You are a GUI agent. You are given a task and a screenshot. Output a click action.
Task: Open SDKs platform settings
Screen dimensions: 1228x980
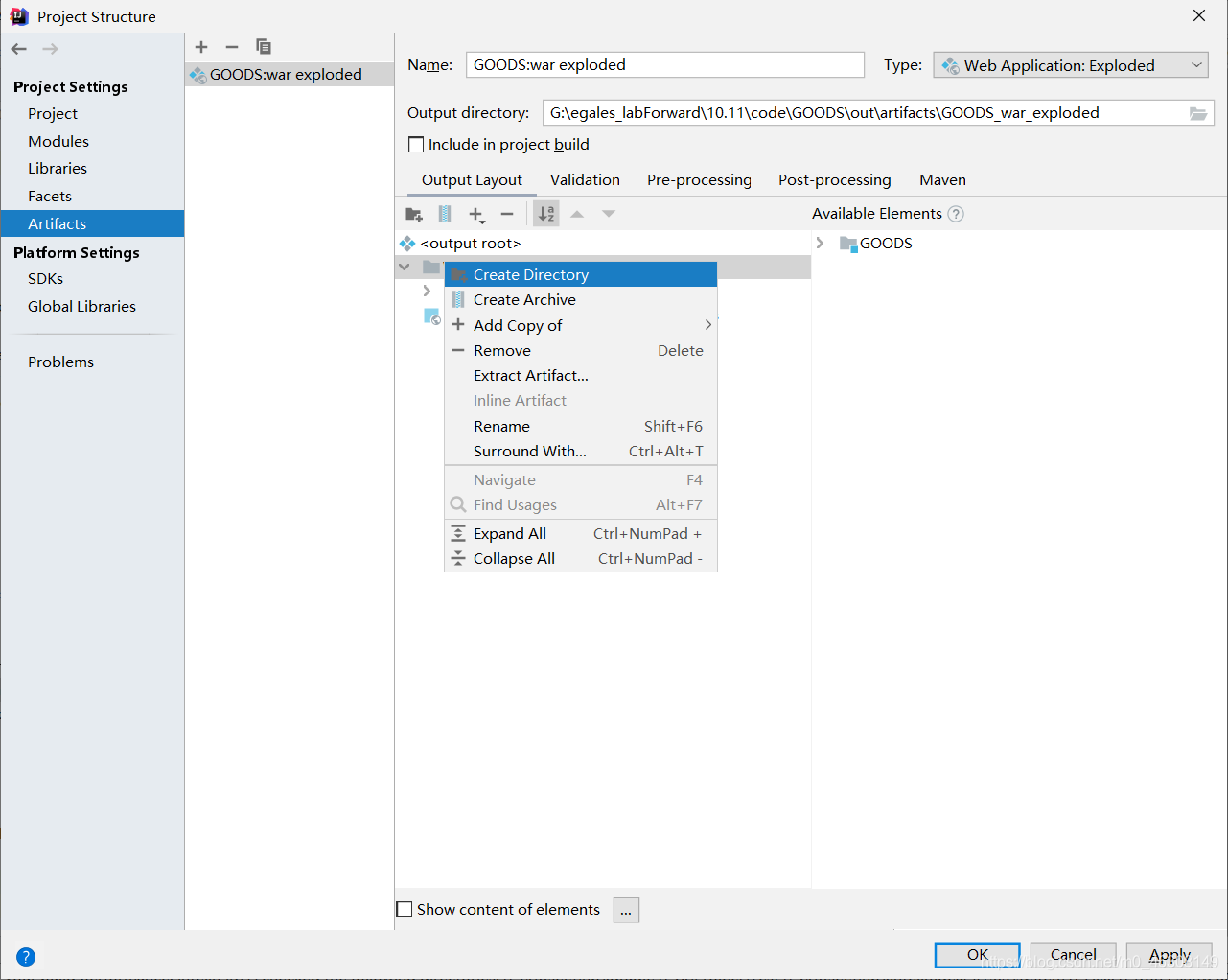coord(46,278)
